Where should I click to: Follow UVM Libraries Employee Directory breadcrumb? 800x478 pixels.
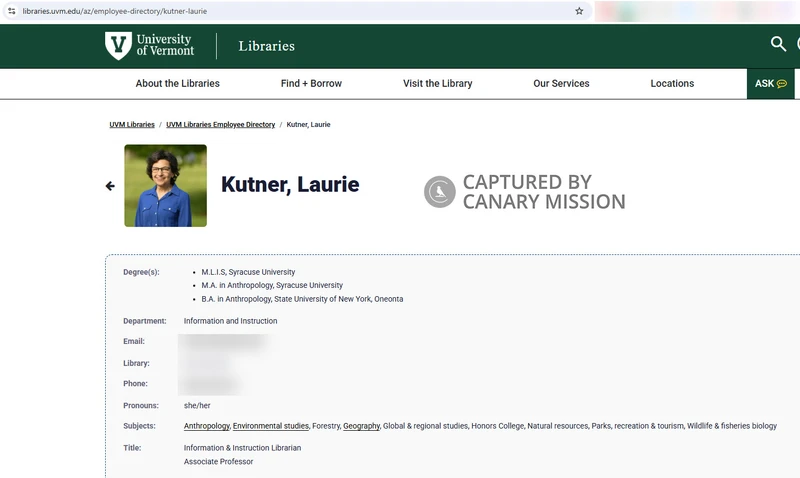point(220,124)
